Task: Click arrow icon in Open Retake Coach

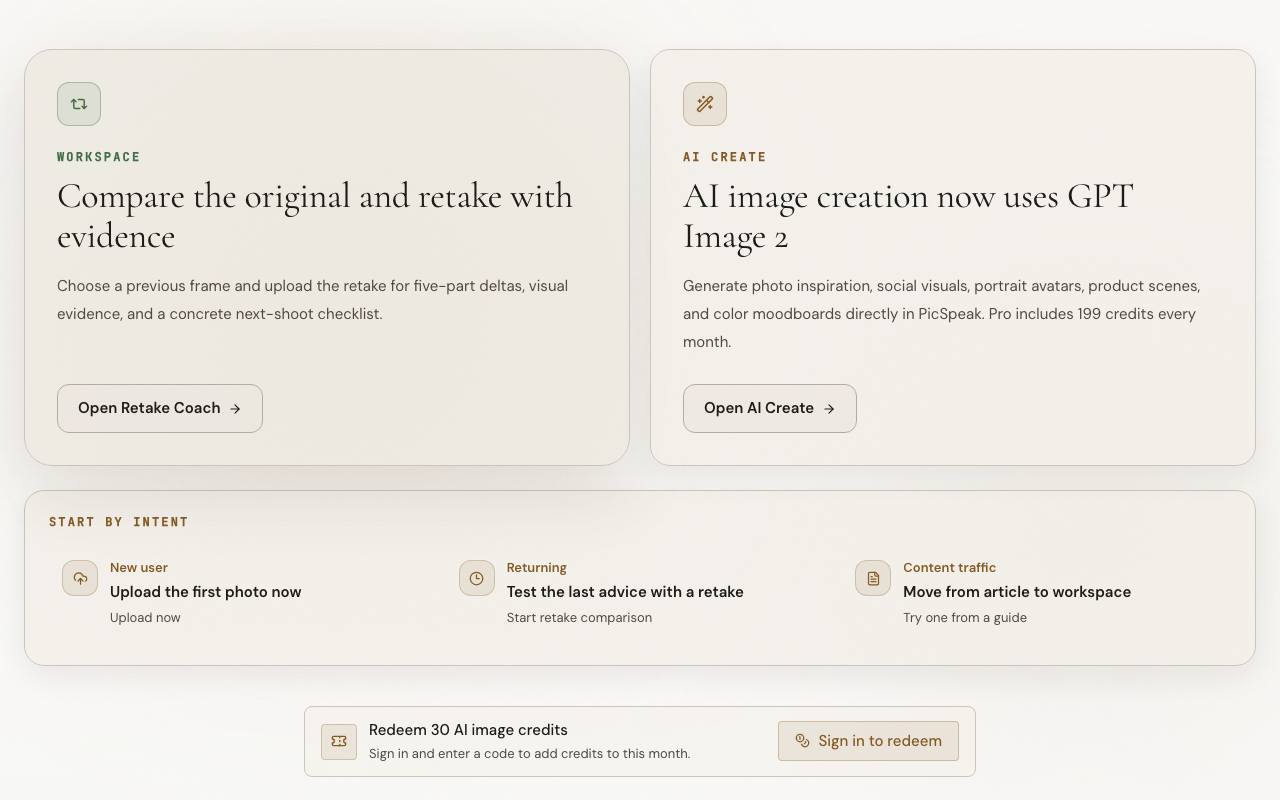Action: (235, 409)
